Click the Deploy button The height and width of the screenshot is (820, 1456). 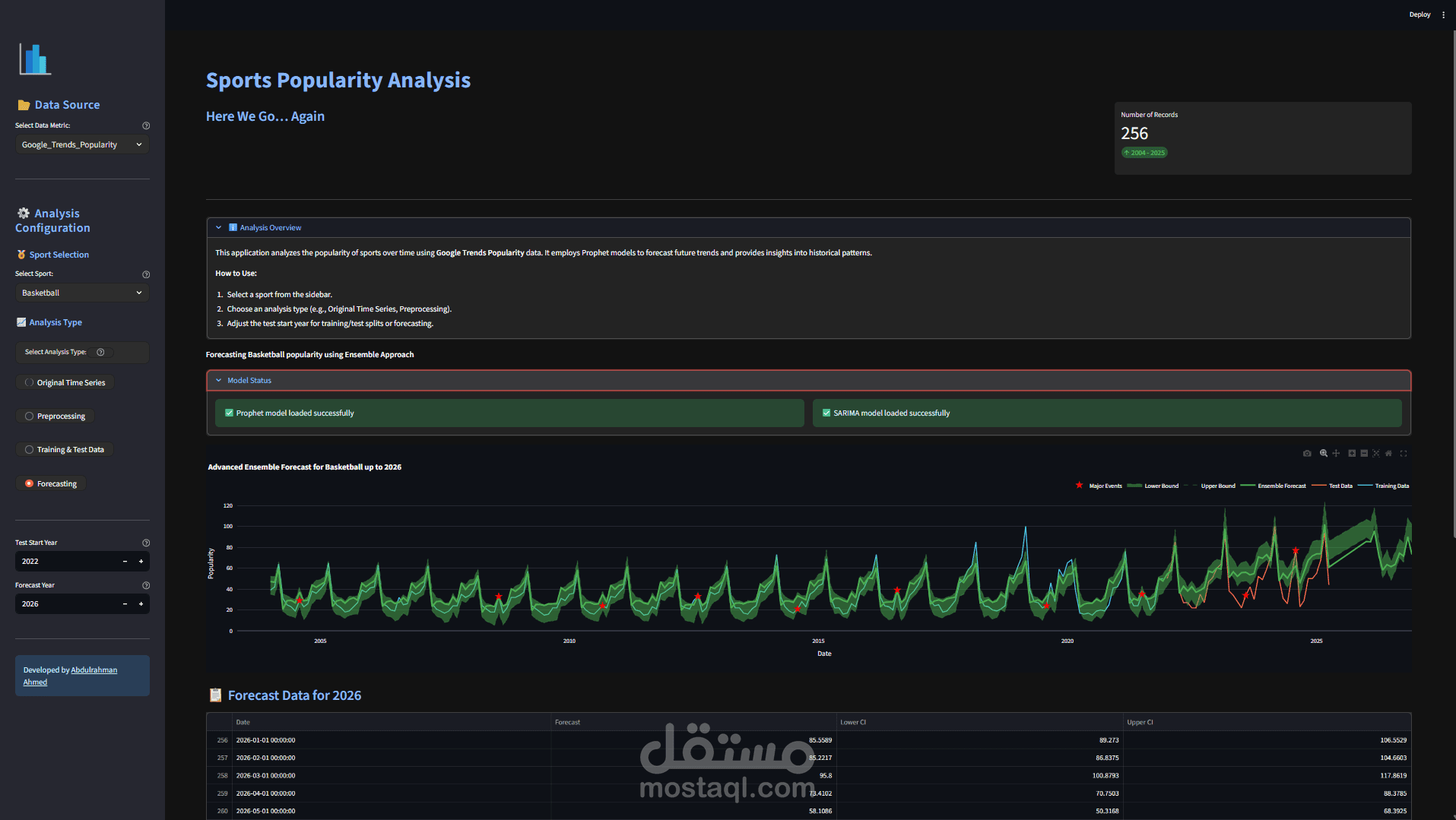click(x=1420, y=14)
